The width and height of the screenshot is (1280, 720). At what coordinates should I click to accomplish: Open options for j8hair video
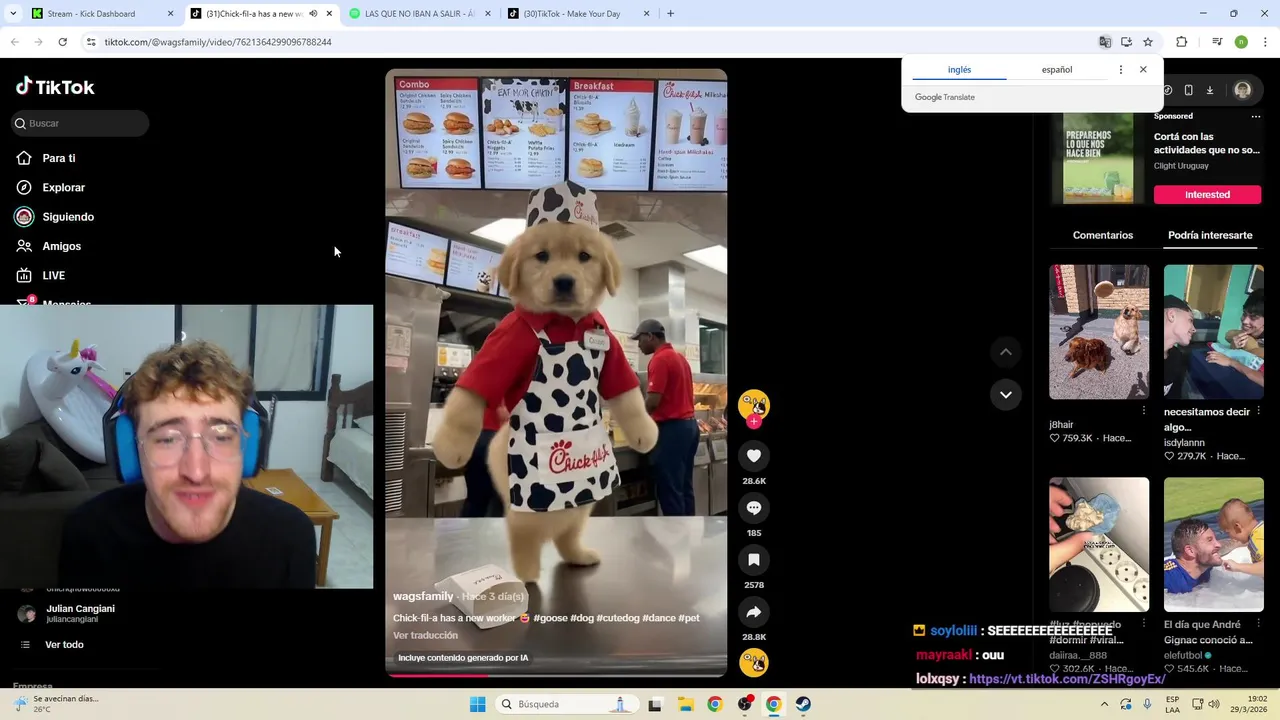(x=1144, y=411)
